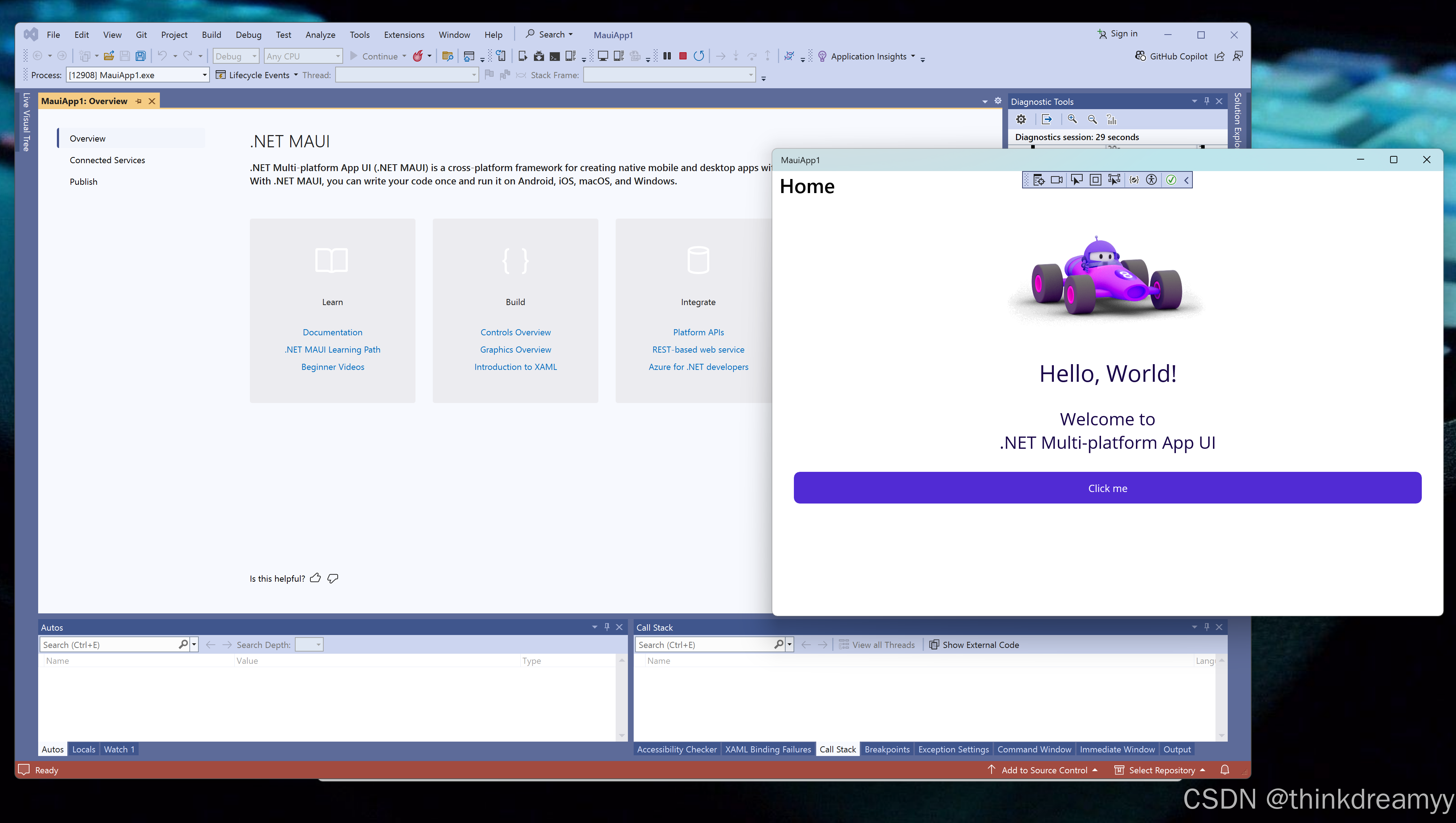Trigger Hot Reload flame icon
The width and height of the screenshot is (1456, 823).
(x=418, y=56)
